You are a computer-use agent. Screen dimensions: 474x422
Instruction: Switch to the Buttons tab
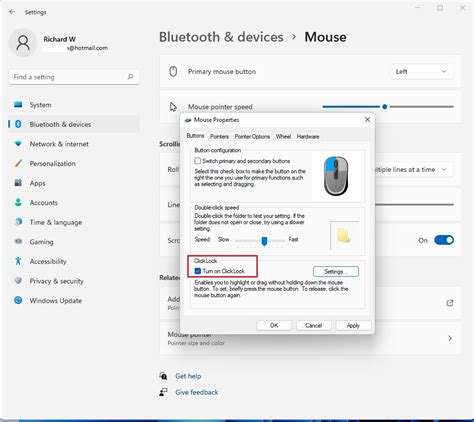[x=195, y=136]
